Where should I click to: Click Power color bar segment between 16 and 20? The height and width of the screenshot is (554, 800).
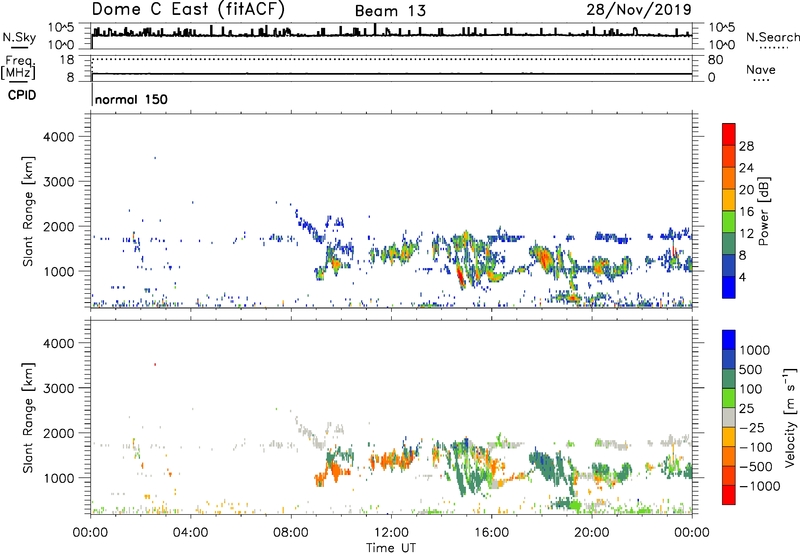coord(729,200)
